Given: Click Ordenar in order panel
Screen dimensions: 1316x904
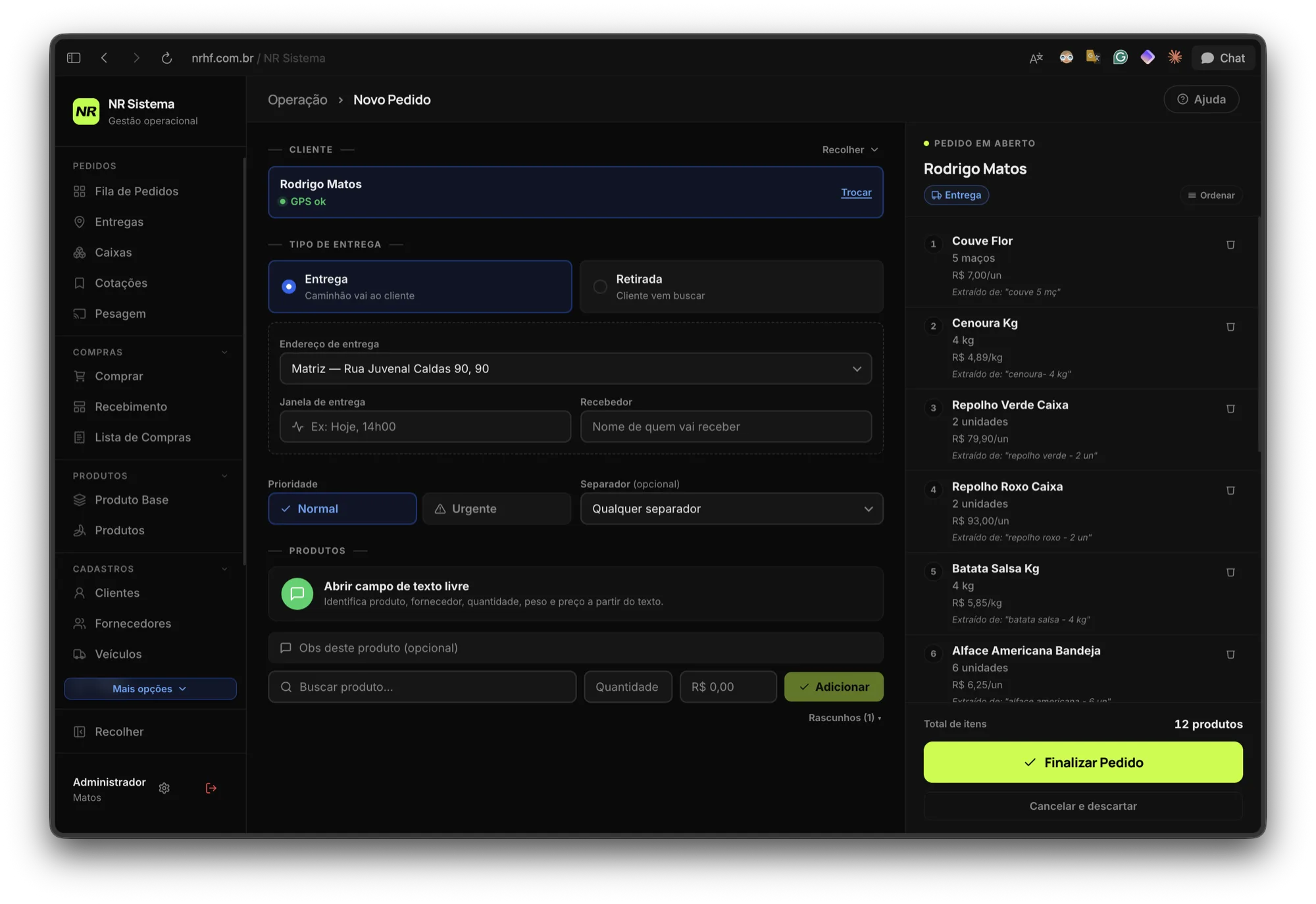Looking at the screenshot, I should coord(1211,195).
